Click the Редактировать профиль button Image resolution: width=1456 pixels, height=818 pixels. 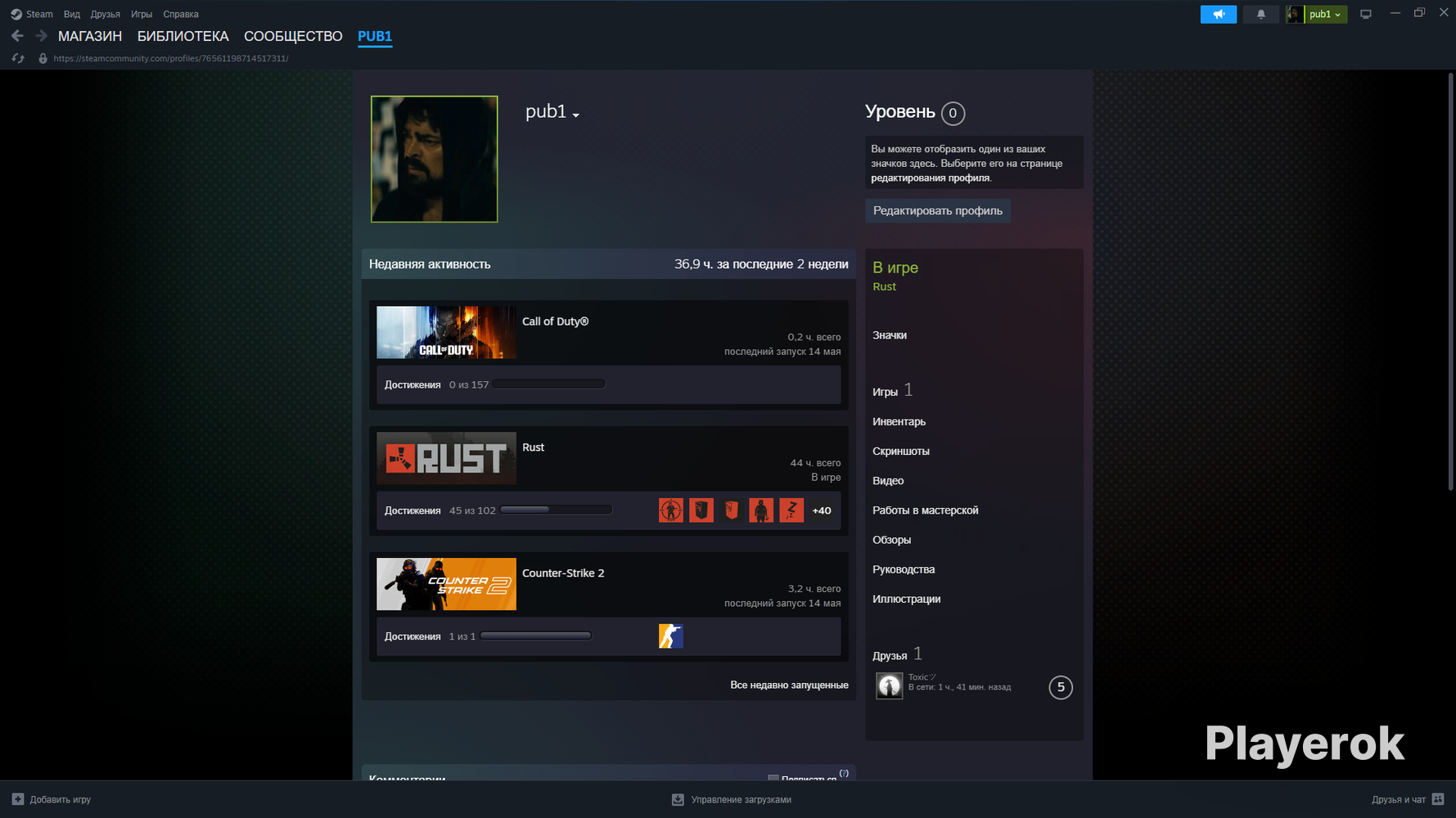(938, 210)
